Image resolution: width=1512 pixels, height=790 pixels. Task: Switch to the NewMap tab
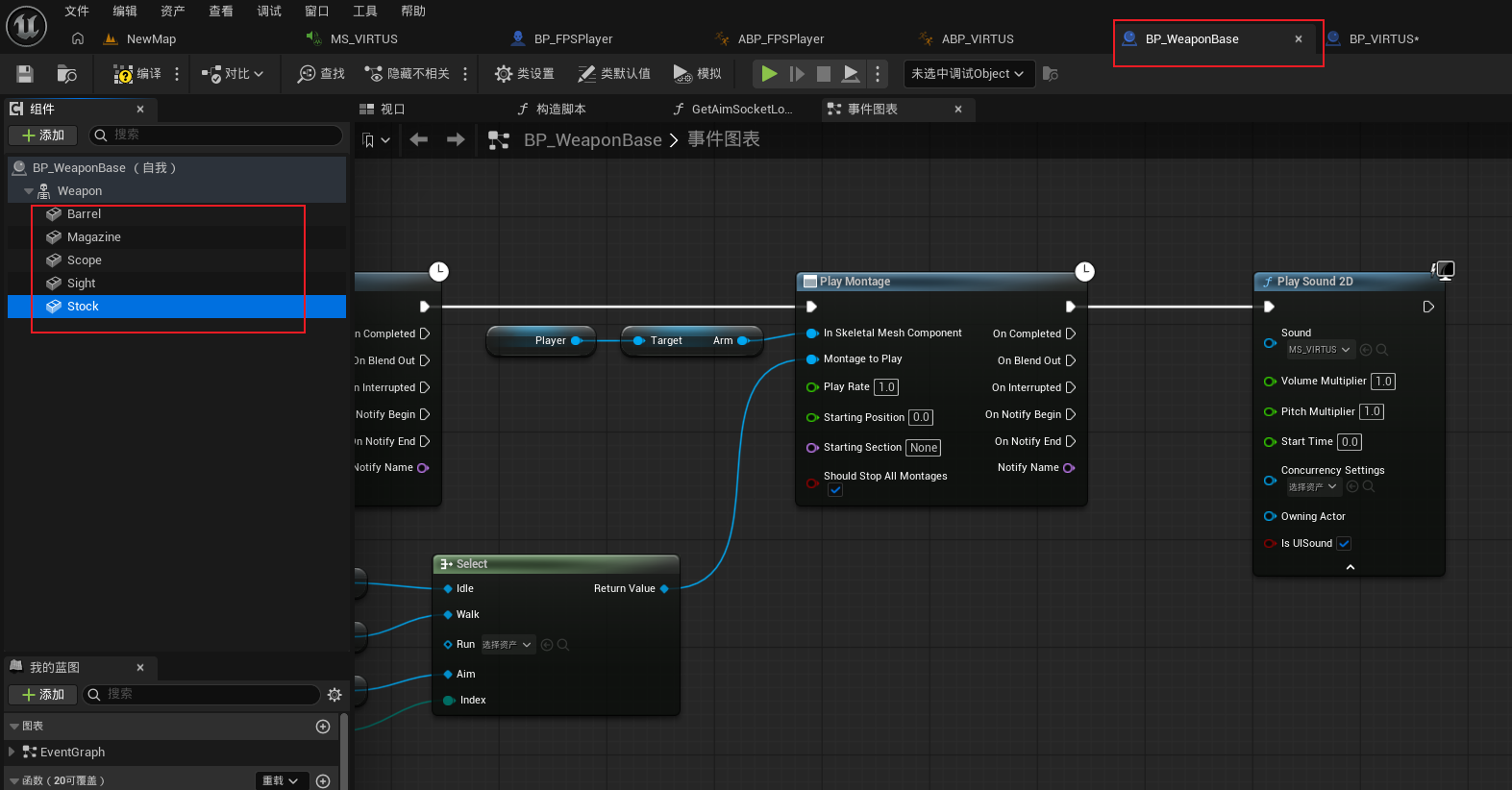(151, 39)
